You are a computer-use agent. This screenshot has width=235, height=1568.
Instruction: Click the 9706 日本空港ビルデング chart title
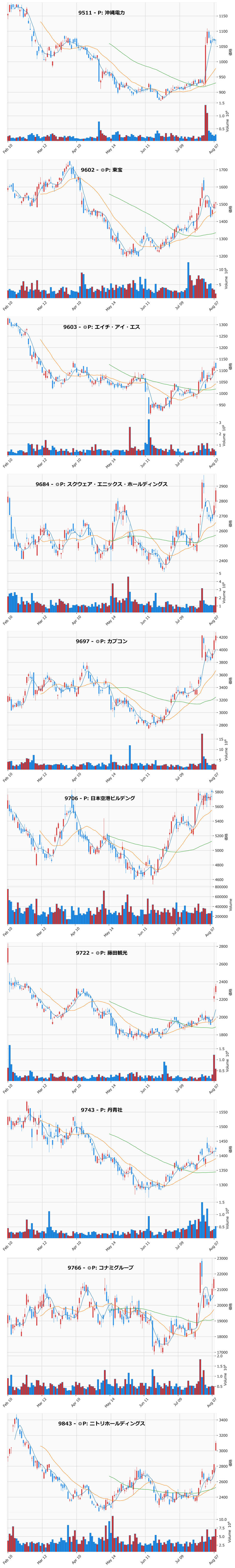click(100, 798)
